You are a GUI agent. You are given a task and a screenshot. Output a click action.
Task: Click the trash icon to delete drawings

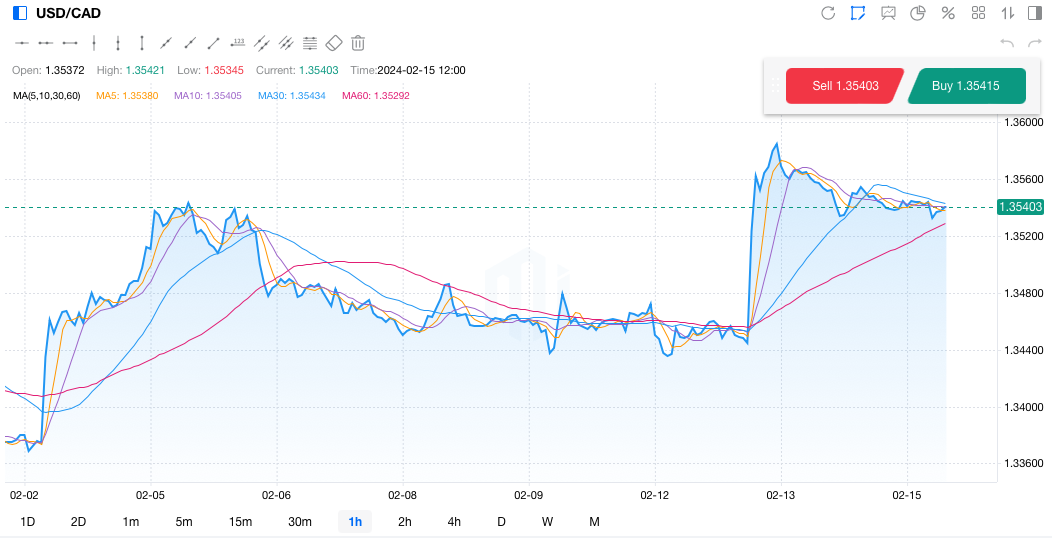pos(358,43)
